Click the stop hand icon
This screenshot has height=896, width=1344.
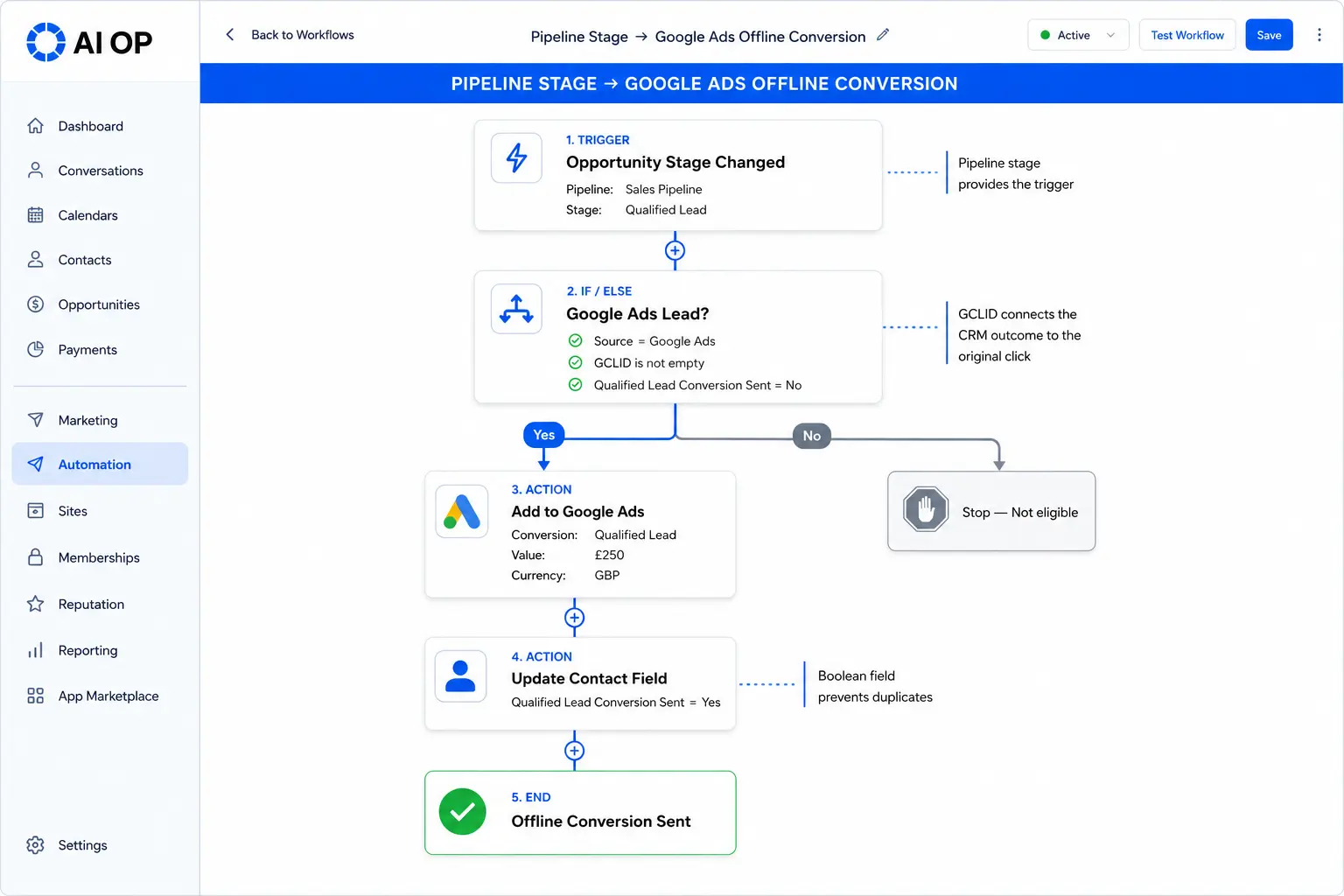pyautogui.click(x=926, y=509)
